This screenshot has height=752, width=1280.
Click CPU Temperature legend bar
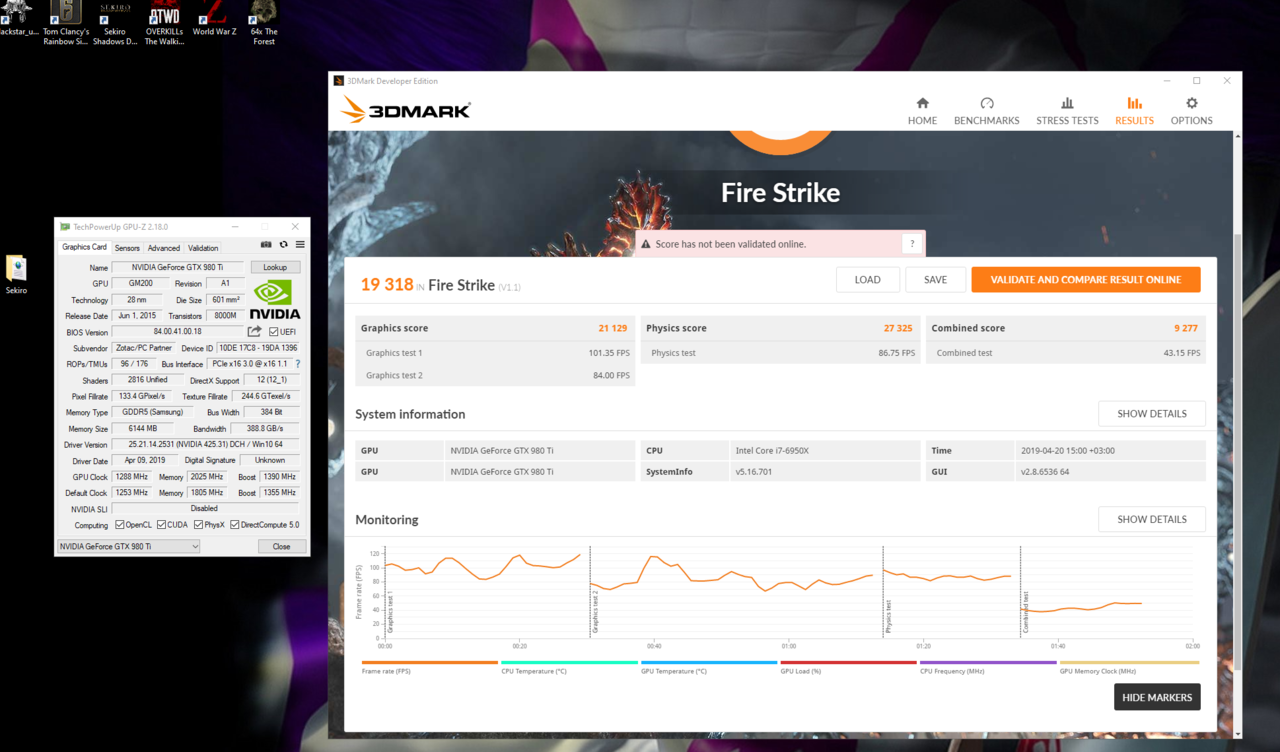click(x=569, y=662)
